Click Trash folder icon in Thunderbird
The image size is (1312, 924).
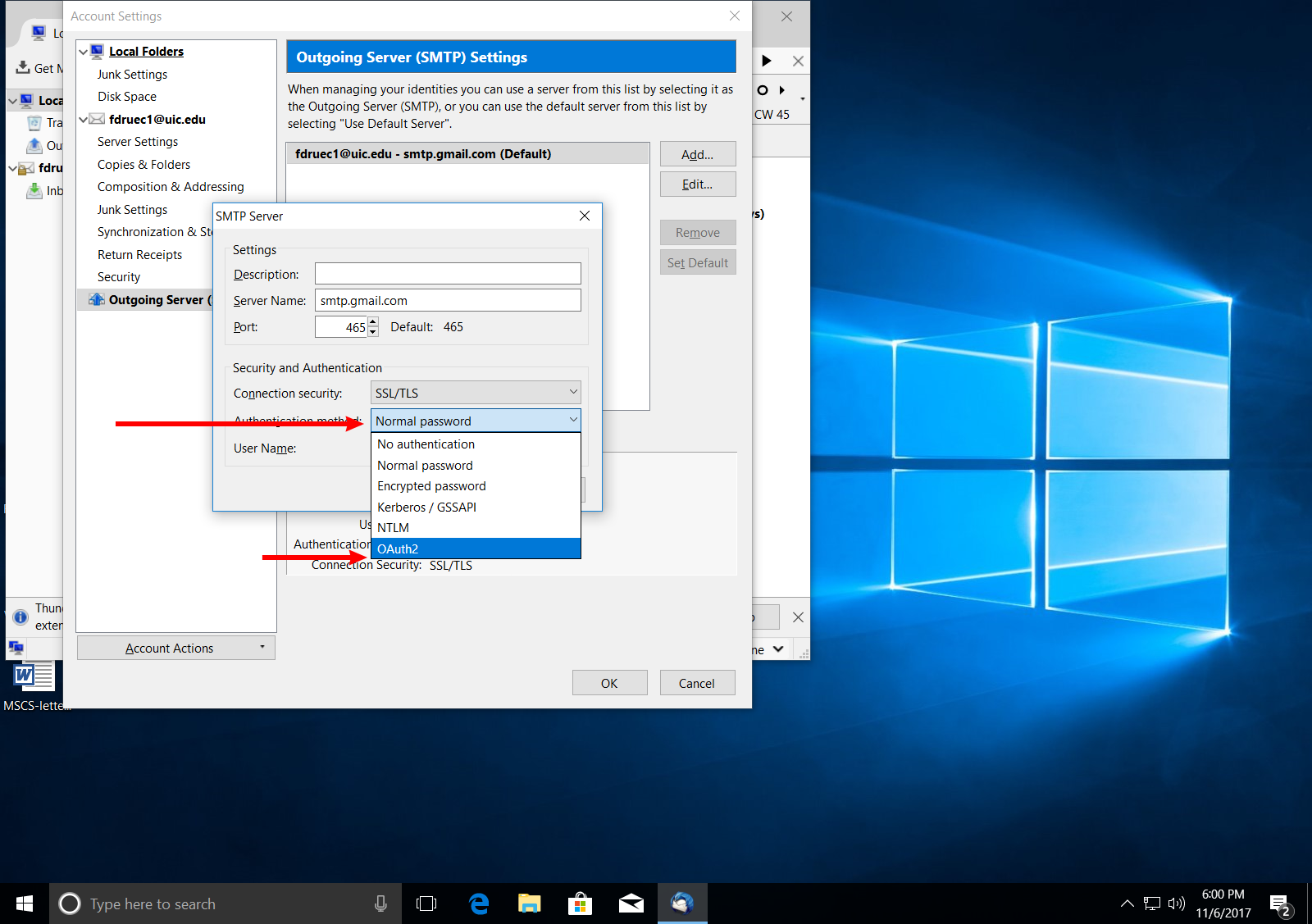[34, 123]
